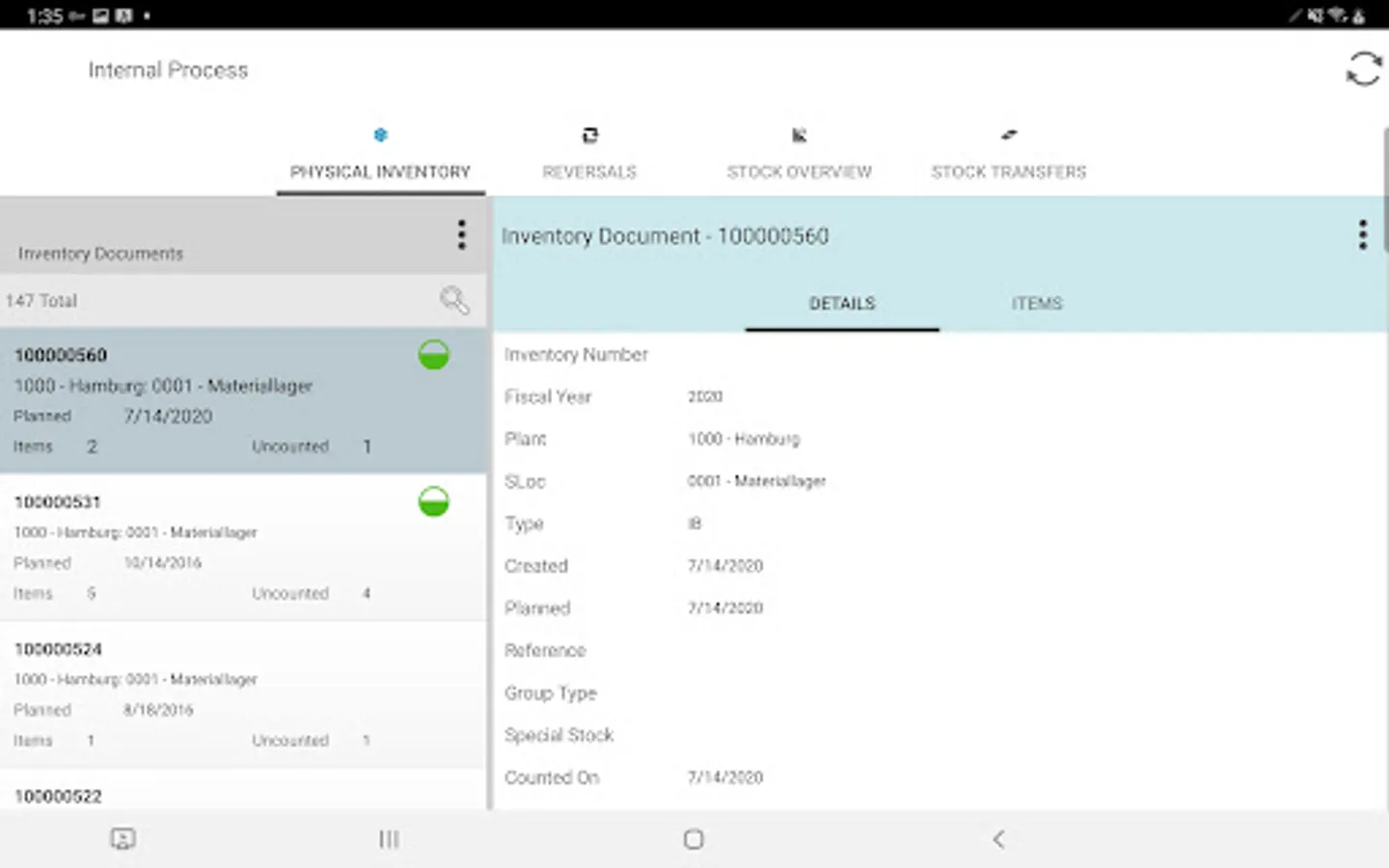The width and height of the screenshot is (1389, 868).
Task: Click the Created date 7/14/2020
Action: tap(725, 566)
